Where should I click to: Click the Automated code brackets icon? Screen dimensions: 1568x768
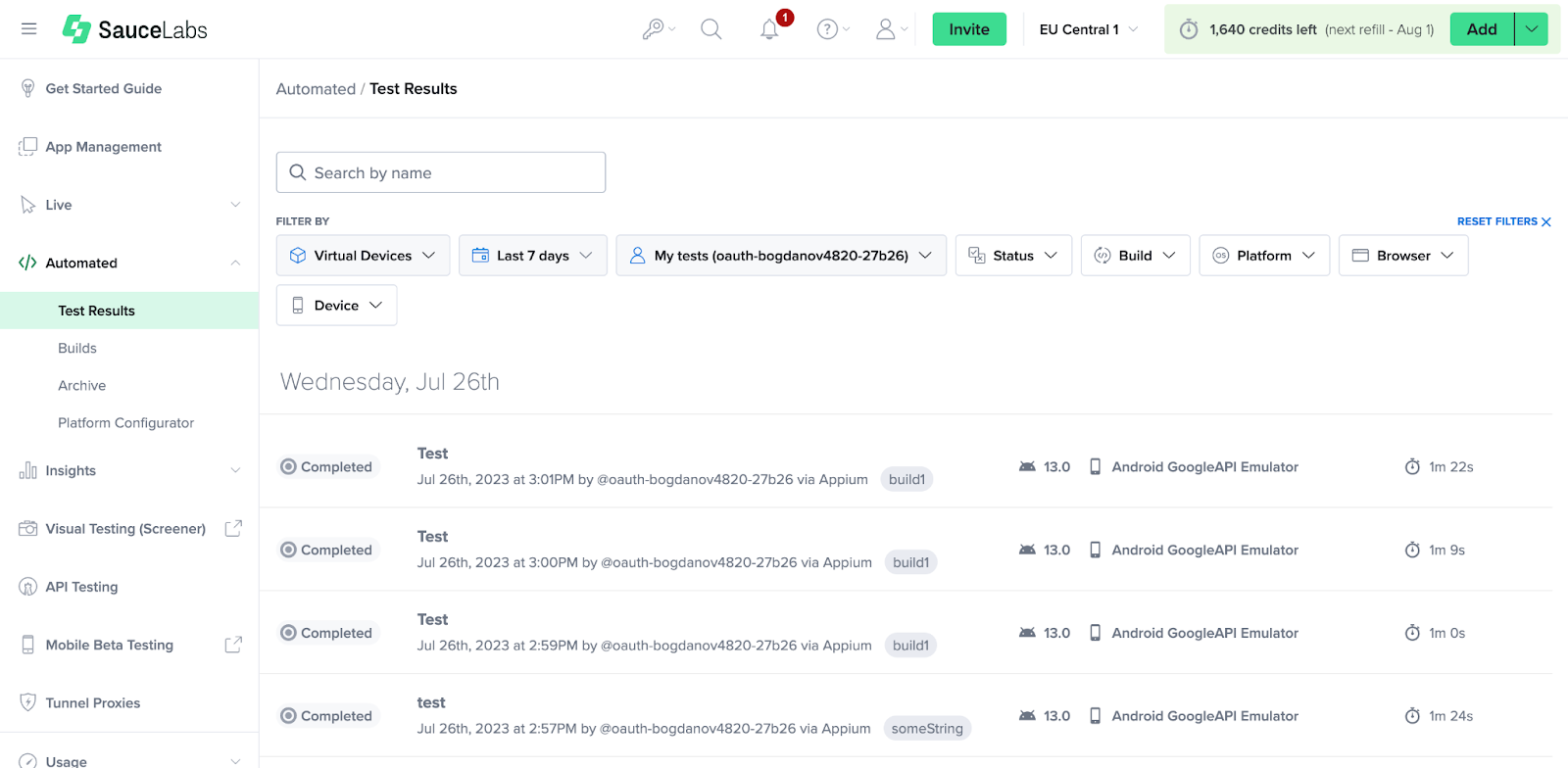pos(28,263)
